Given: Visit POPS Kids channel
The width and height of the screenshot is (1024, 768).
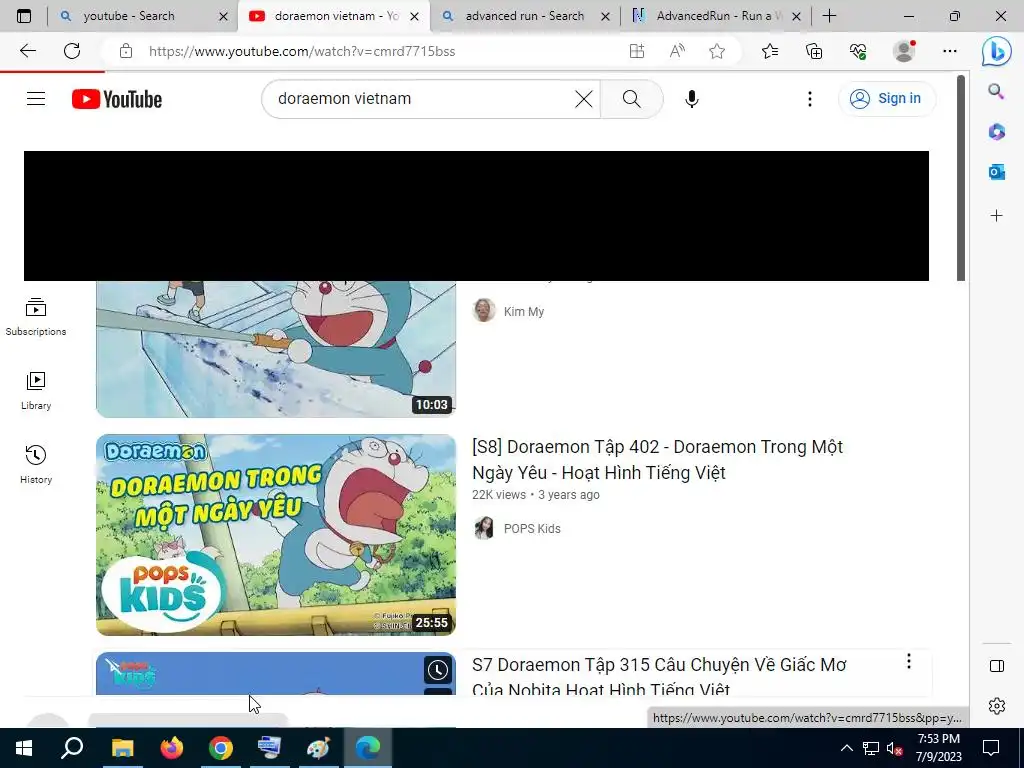Looking at the screenshot, I should point(532,528).
